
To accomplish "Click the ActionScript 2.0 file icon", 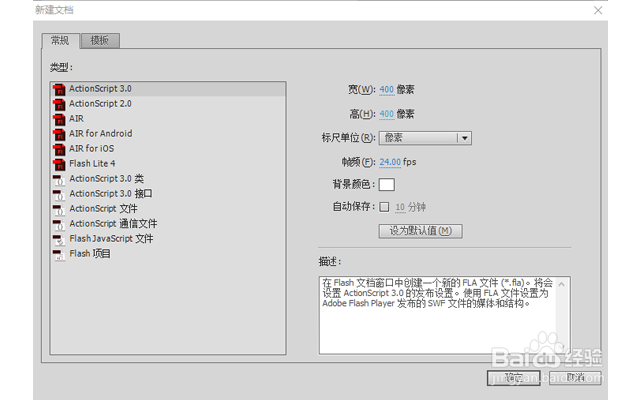I will coord(59,104).
